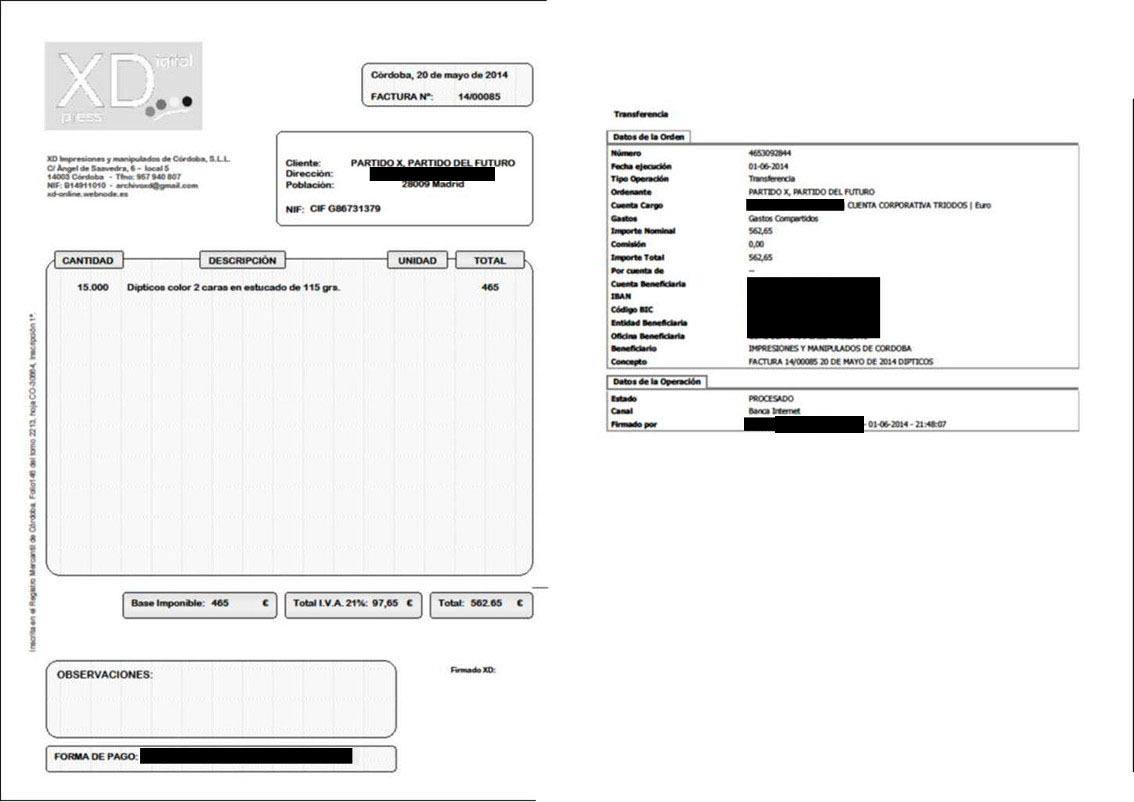
Task: Click the 'Tipo Operación' label
Action: pyautogui.click(x=639, y=179)
